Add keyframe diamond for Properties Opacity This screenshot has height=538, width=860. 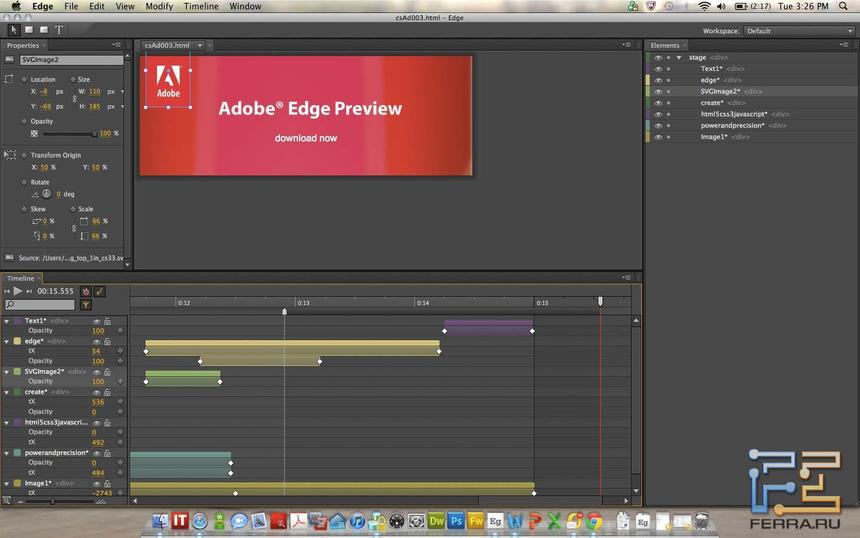pyautogui.click(x=24, y=121)
